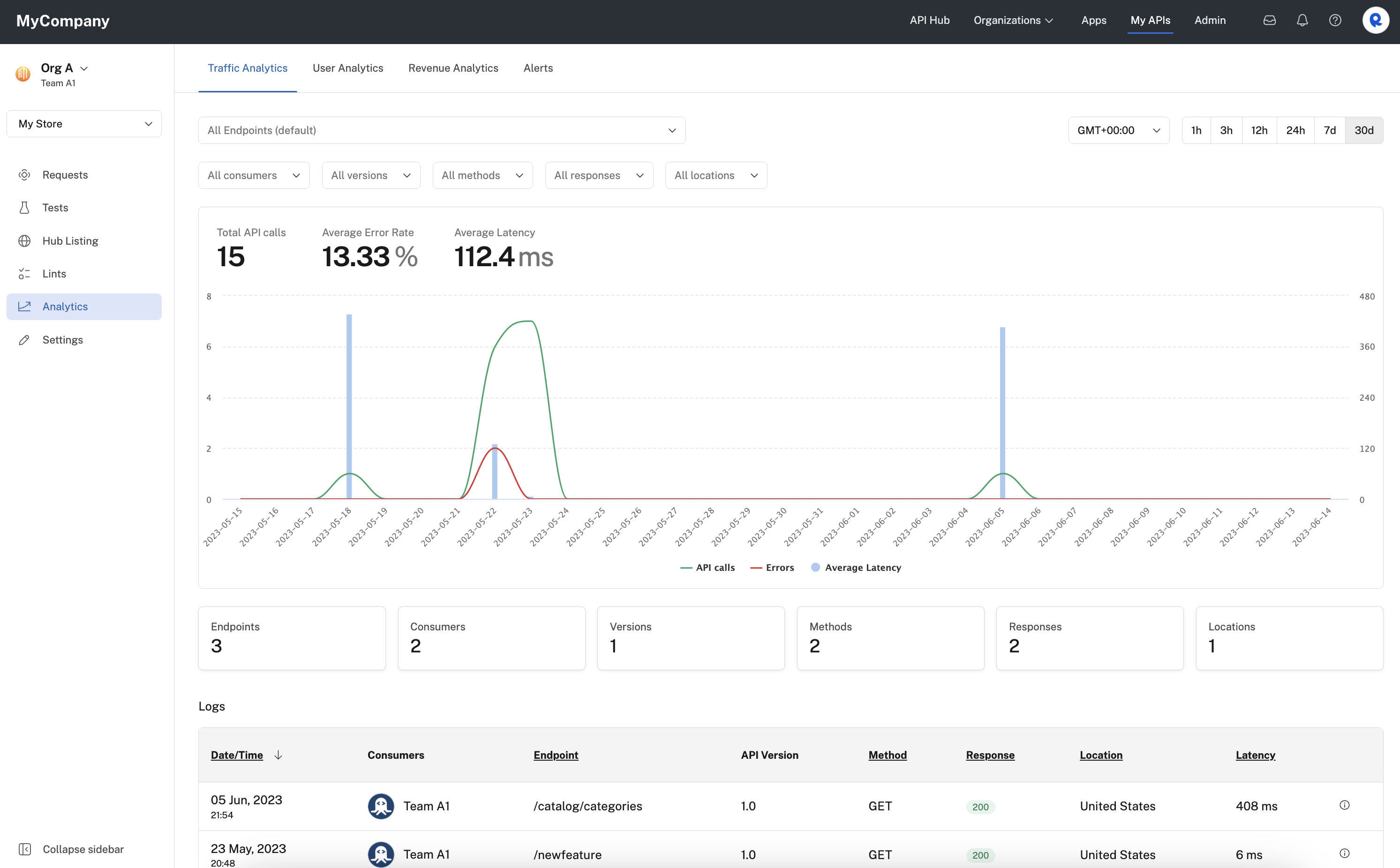This screenshot has width=1400, height=868.
Task: Click Team A1 avatar in 23 May row
Action: click(381, 854)
